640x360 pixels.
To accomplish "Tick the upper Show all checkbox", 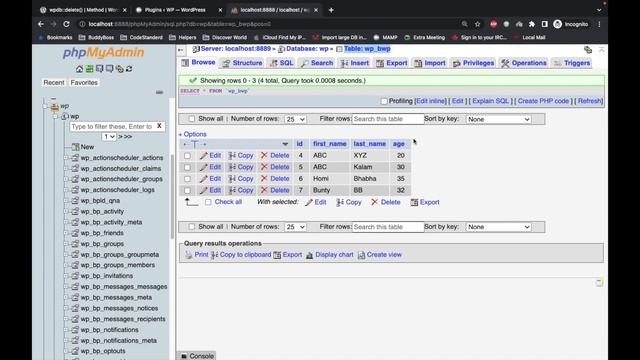I will tap(191, 119).
